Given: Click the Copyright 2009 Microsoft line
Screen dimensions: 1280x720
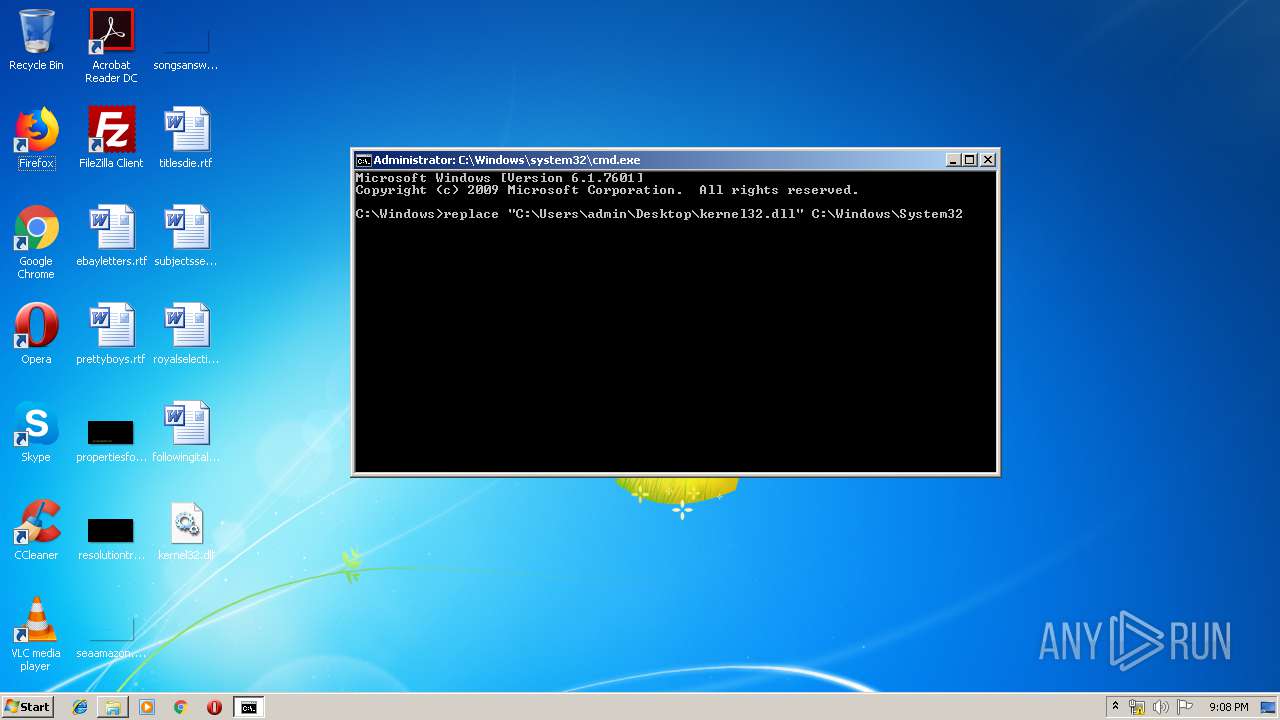Looking at the screenshot, I should pos(607,190).
